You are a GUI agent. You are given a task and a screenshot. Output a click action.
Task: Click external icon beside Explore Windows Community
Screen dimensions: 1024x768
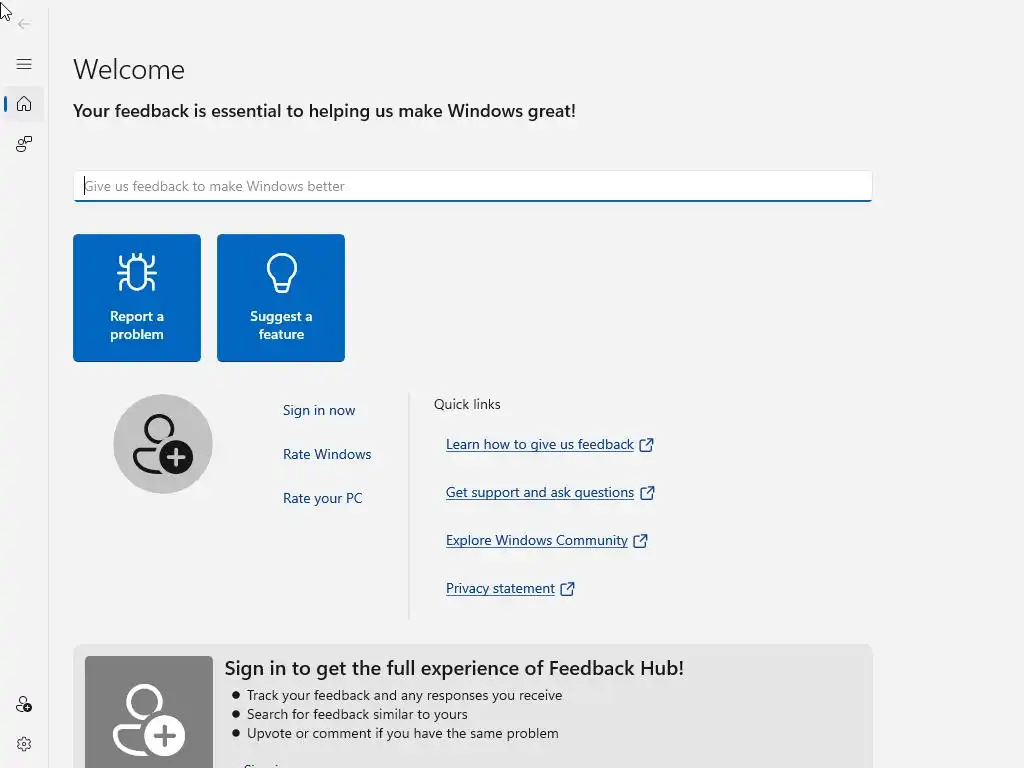[x=641, y=541]
